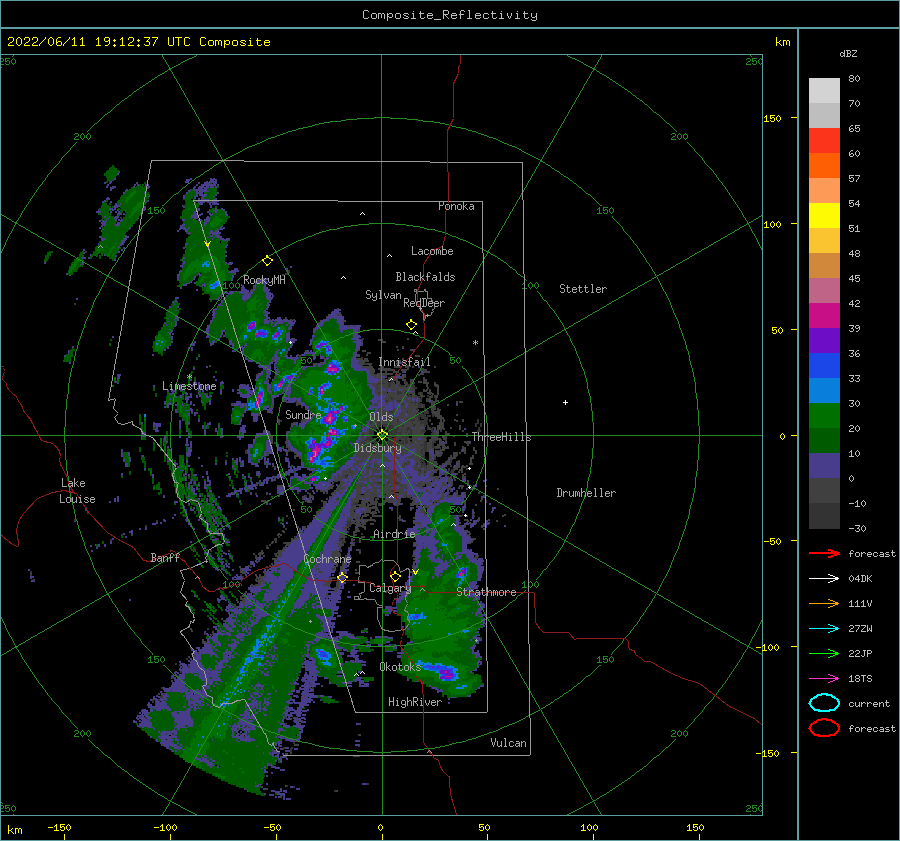Click the yellow marker south of RedDeer
This screenshot has height=841, width=900.
pyautogui.click(x=411, y=325)
